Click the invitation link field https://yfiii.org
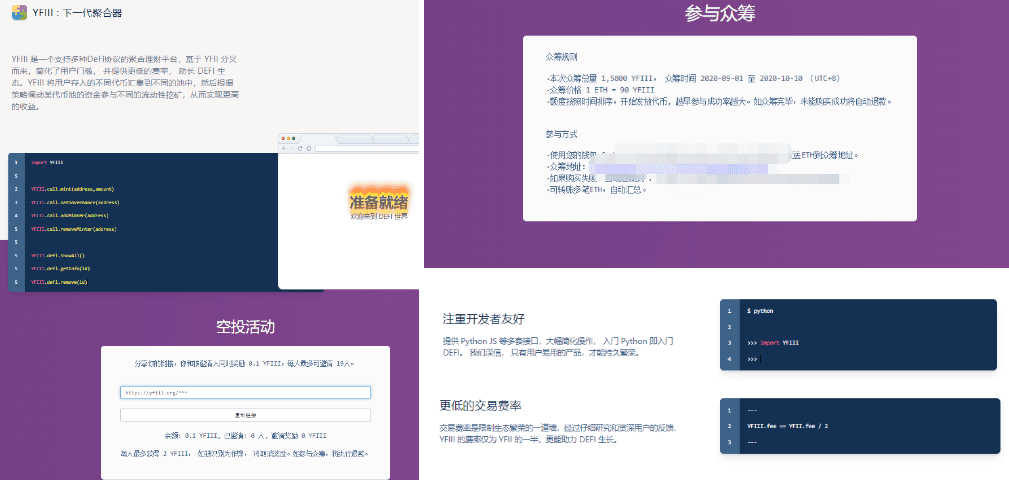 click(x=245, y=392)
